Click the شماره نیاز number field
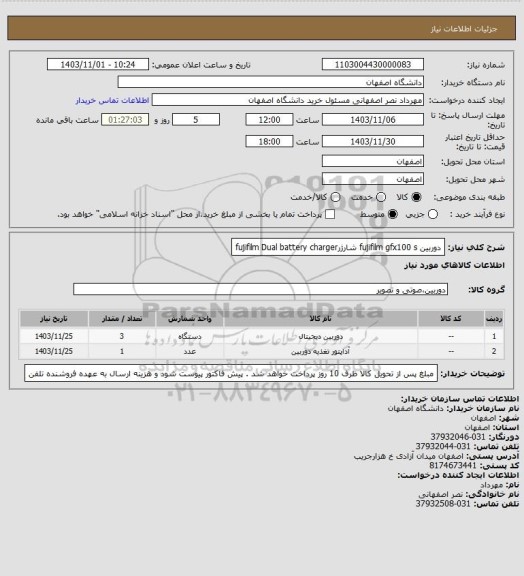Viewport: 524px width, 576px height. (x=373, y=64)
